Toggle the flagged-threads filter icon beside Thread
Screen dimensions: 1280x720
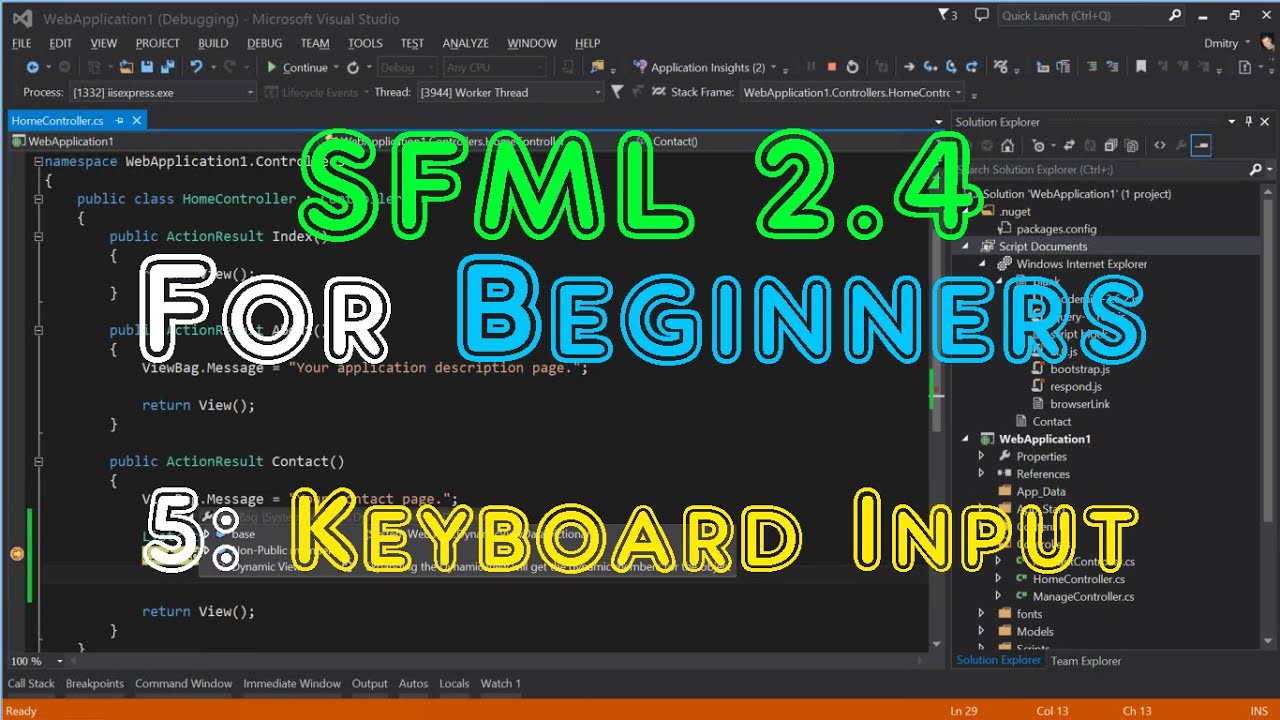point(617,92)
